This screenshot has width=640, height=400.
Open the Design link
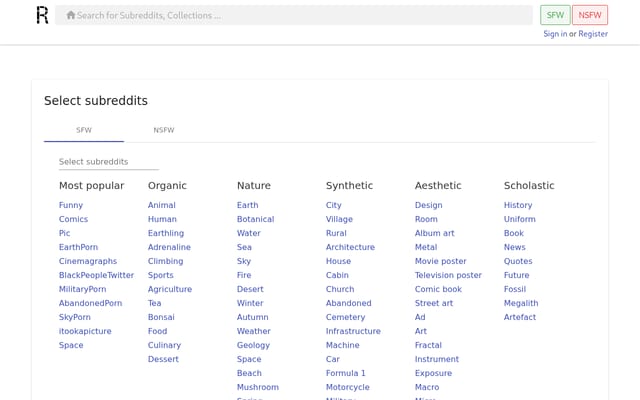coord(429,205)
